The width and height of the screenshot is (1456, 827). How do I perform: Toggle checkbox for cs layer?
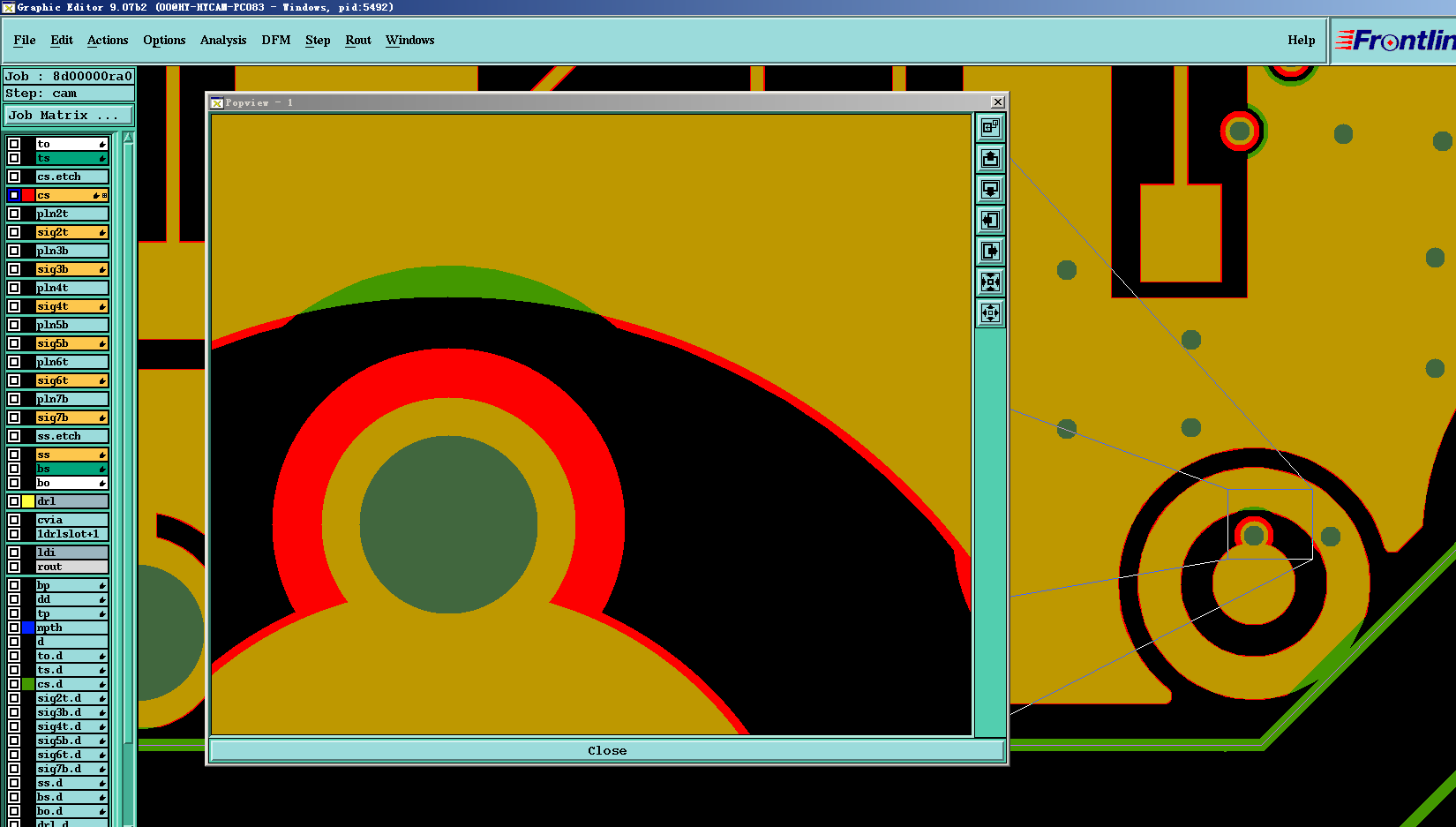14,195
